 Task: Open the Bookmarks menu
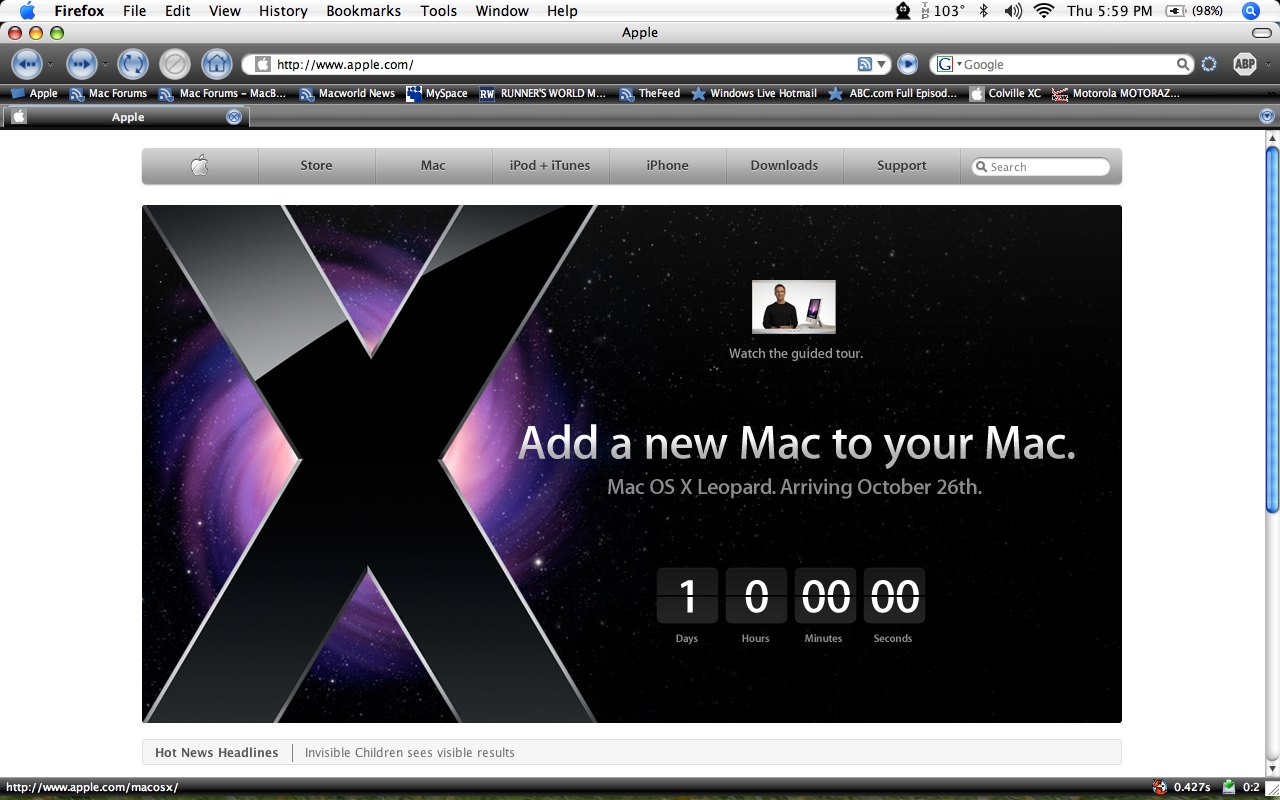363,11
